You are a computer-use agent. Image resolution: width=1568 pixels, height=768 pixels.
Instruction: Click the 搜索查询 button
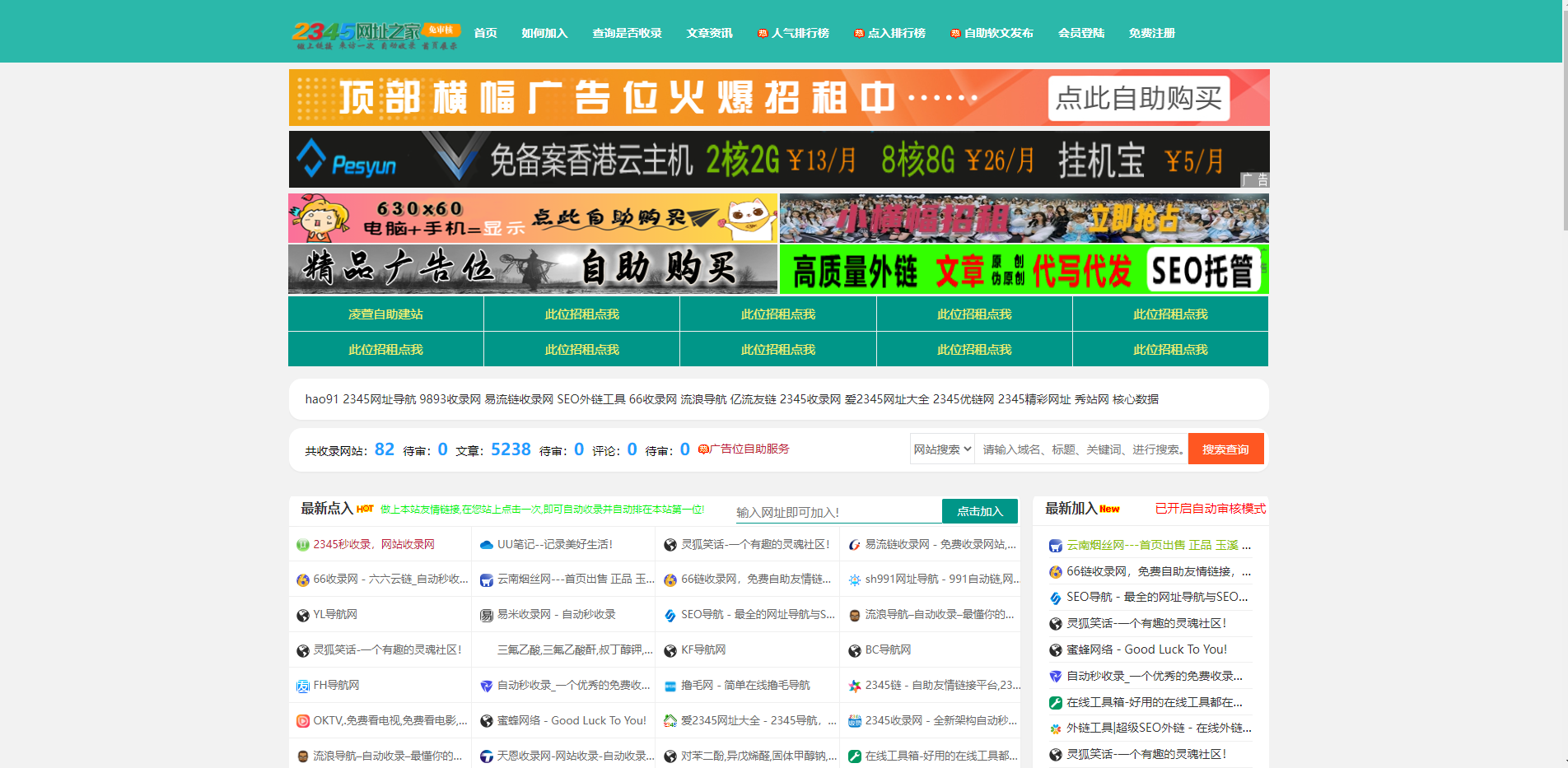(1225, 449)
